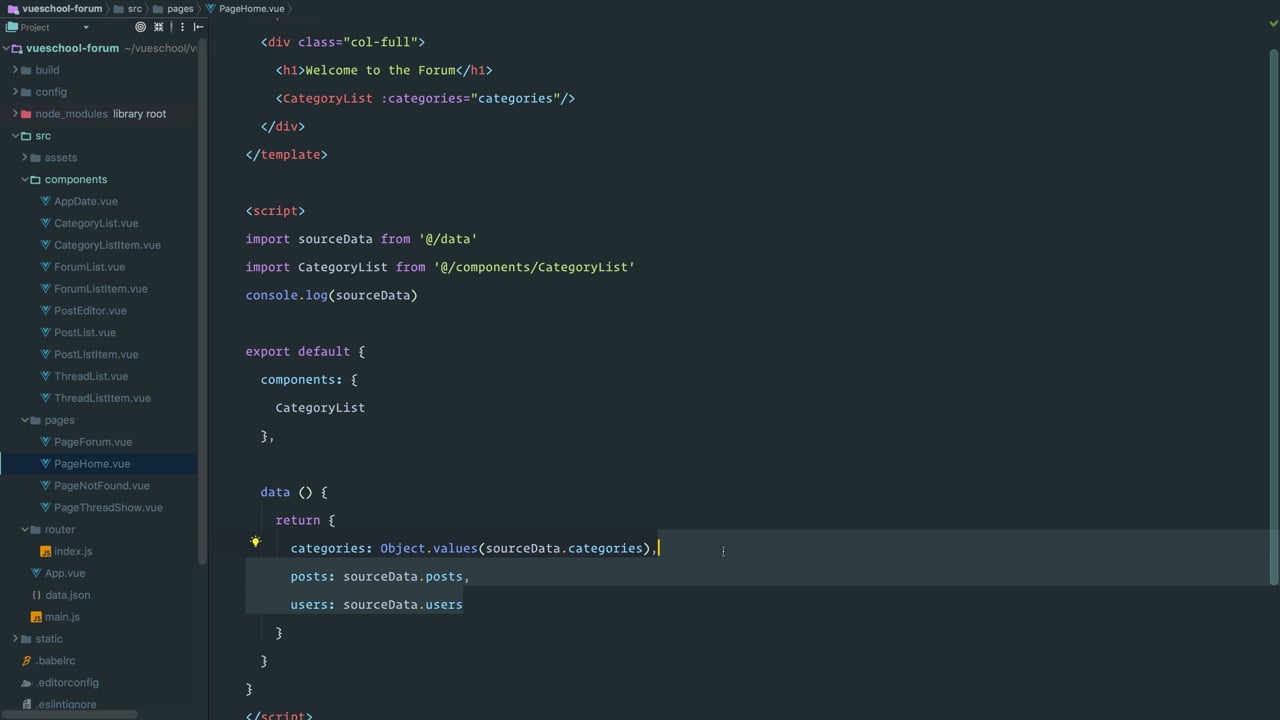Open PostListItem.vue in the tree
Screen dimensions: 1280x720
(x=96, y=355)
